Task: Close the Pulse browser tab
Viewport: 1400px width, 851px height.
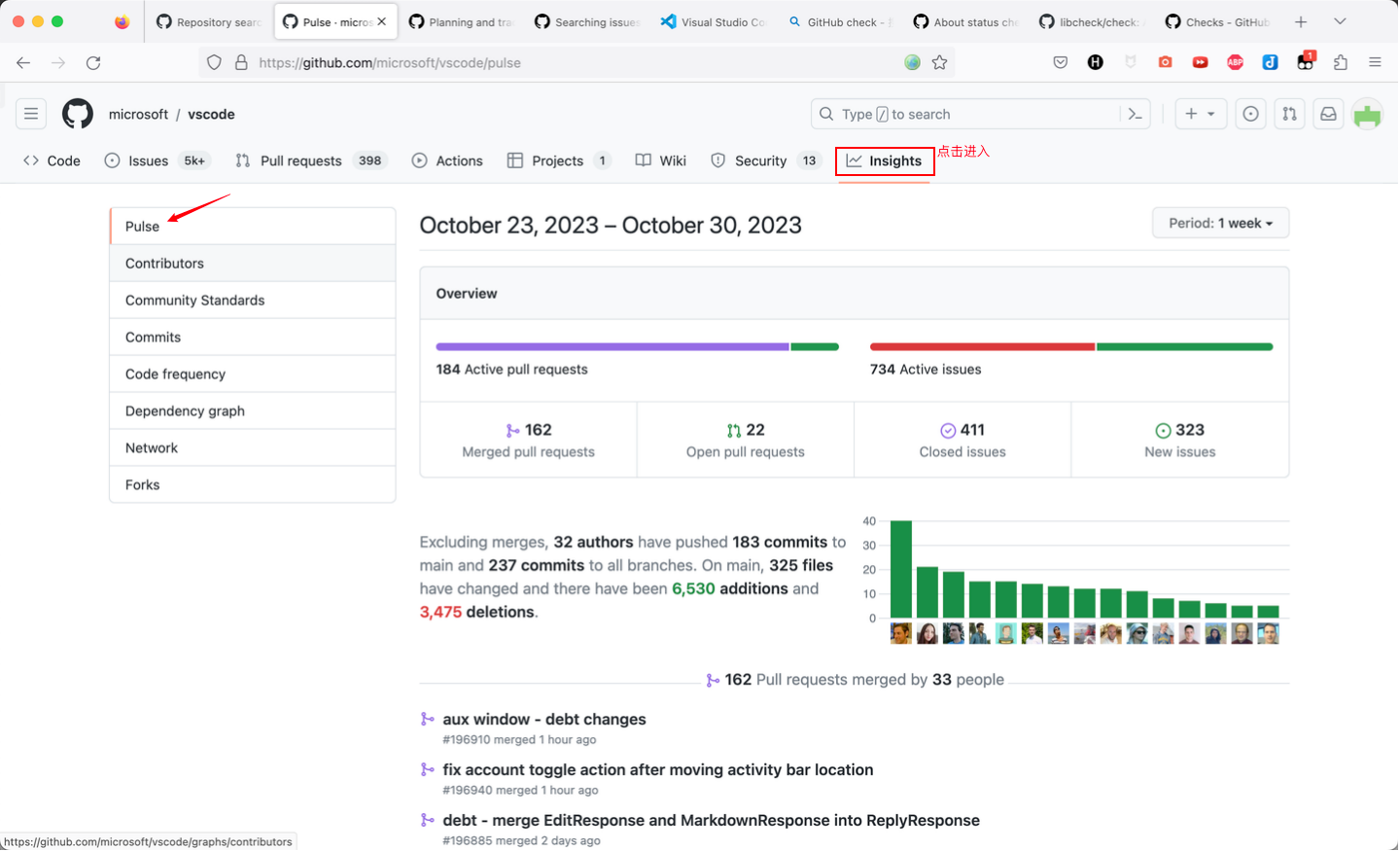Action: [x=382, y=21]
